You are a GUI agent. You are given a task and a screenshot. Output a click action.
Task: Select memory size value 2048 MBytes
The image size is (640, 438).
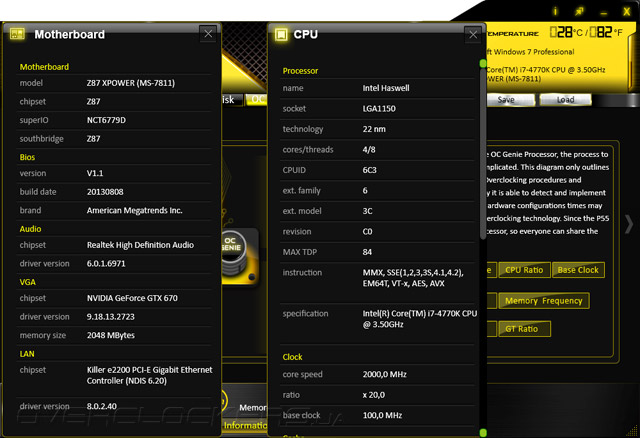(111, 335)
